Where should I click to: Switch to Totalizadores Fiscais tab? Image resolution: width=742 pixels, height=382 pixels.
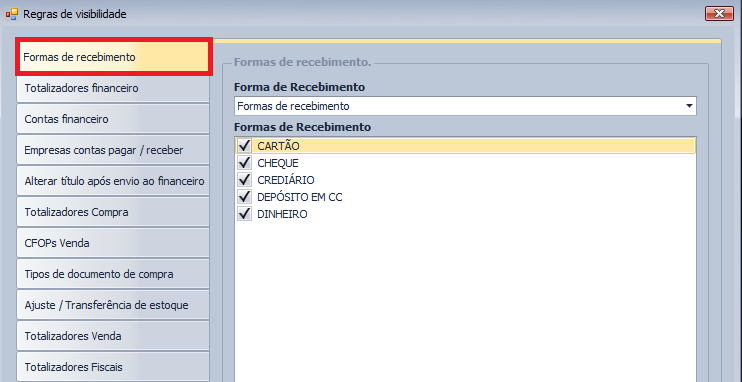pyautogui.click(x=113, y=367)
